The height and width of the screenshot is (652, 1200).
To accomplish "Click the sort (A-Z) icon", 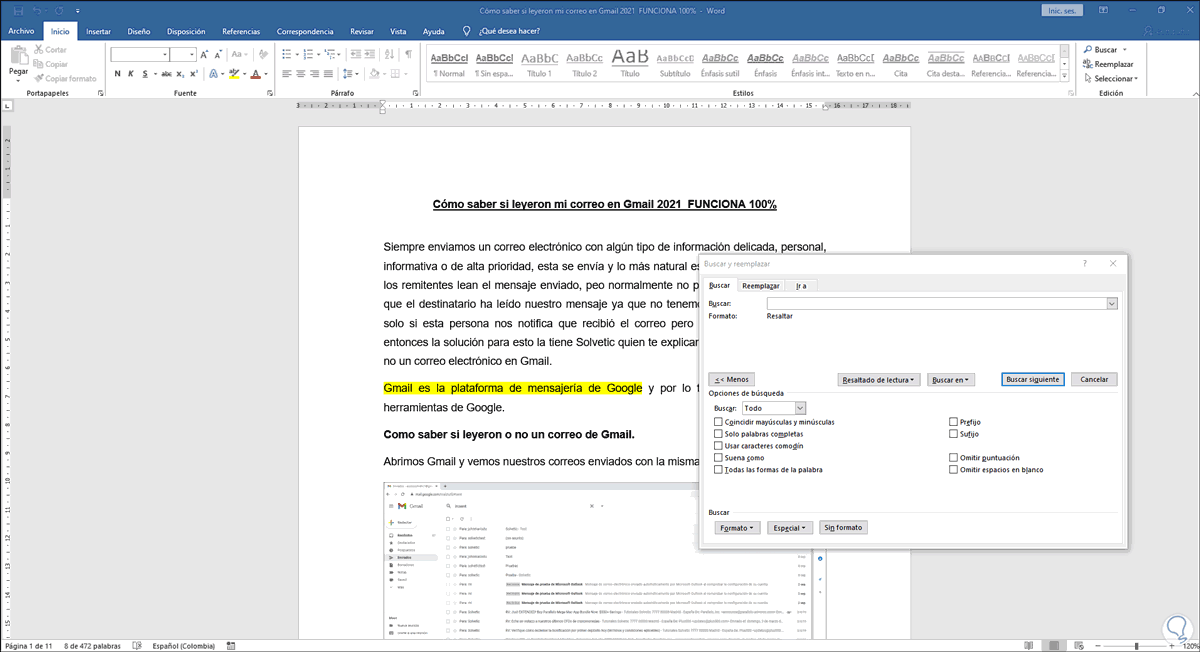I will 390,54.
